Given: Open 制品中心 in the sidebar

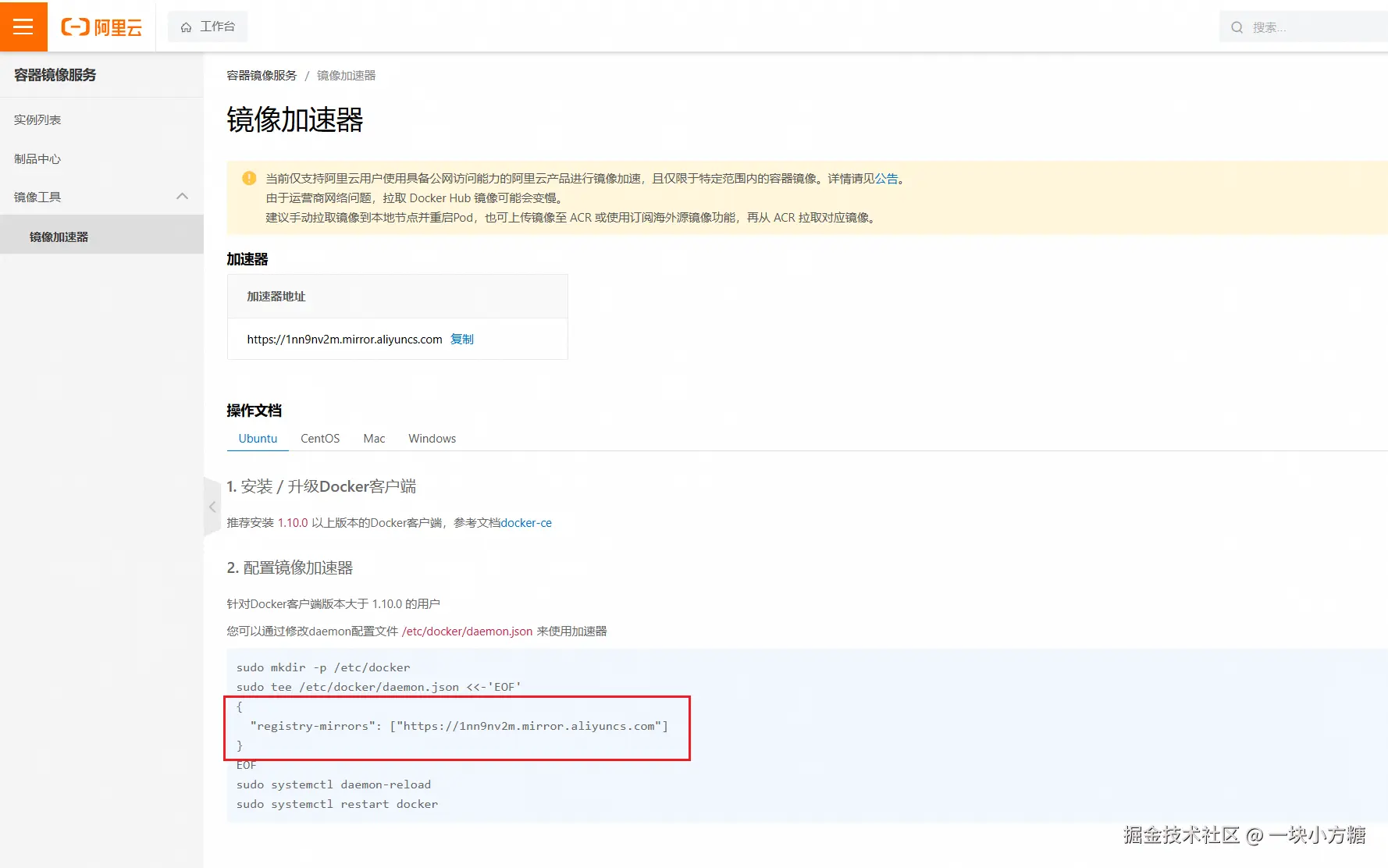Looking at the screenshot, I should pos(37,158).
